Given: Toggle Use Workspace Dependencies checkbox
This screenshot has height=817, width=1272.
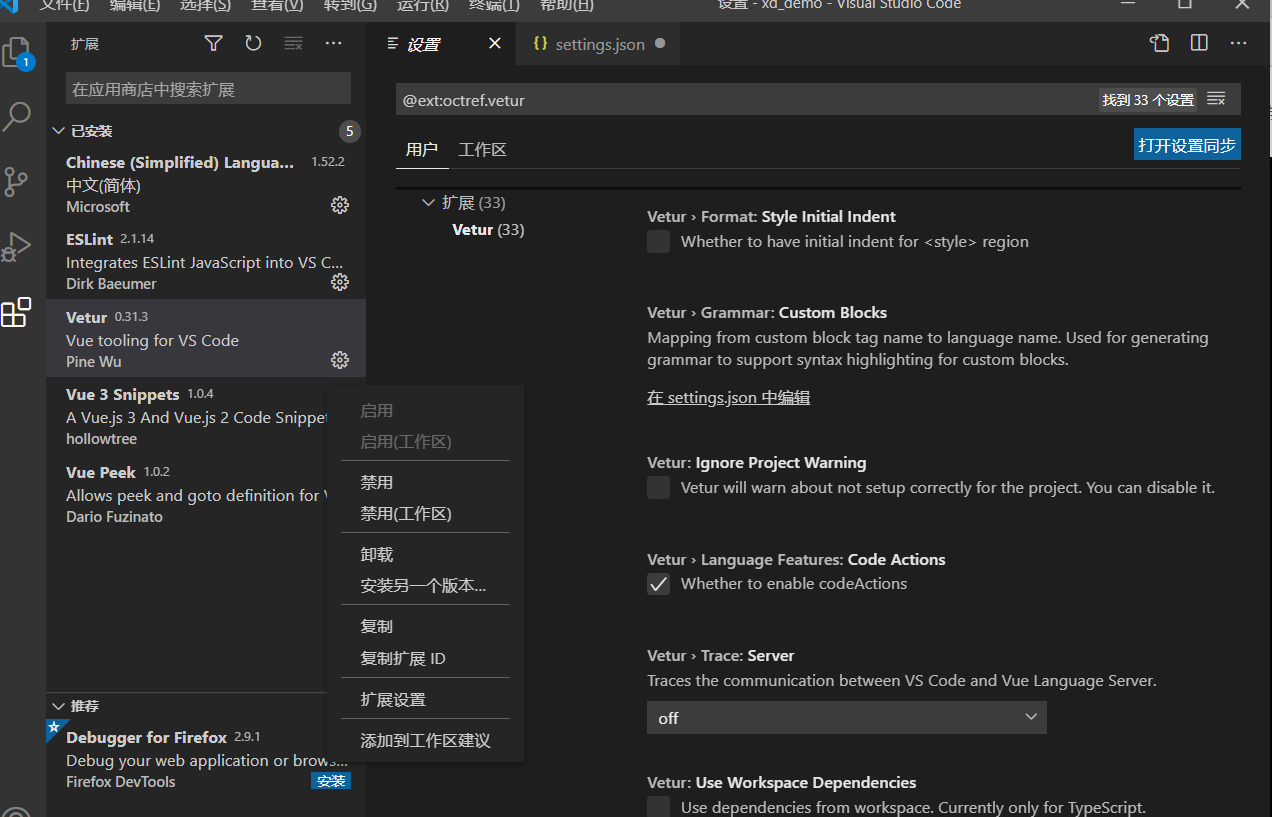Looking at the screenshot, I should pos(658,807).
